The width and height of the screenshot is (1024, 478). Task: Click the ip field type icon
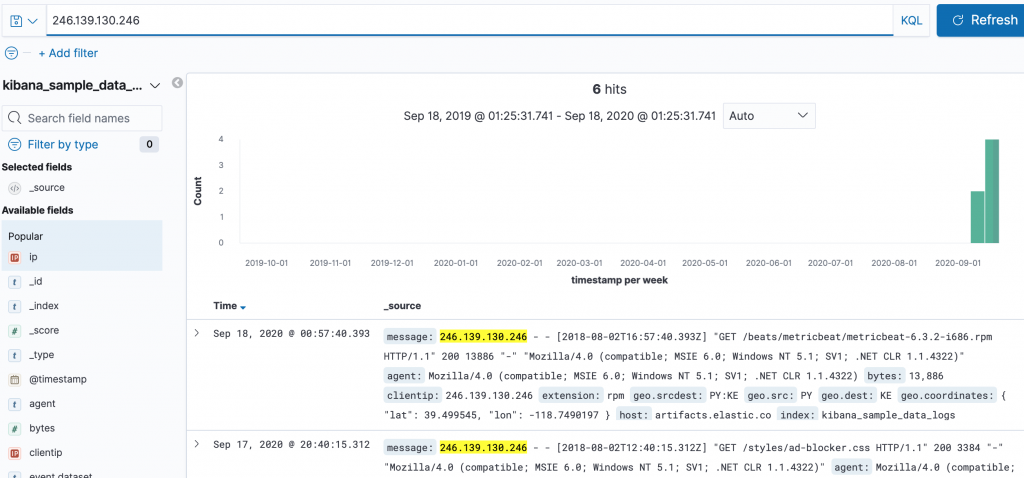click(x=14, y=257)
